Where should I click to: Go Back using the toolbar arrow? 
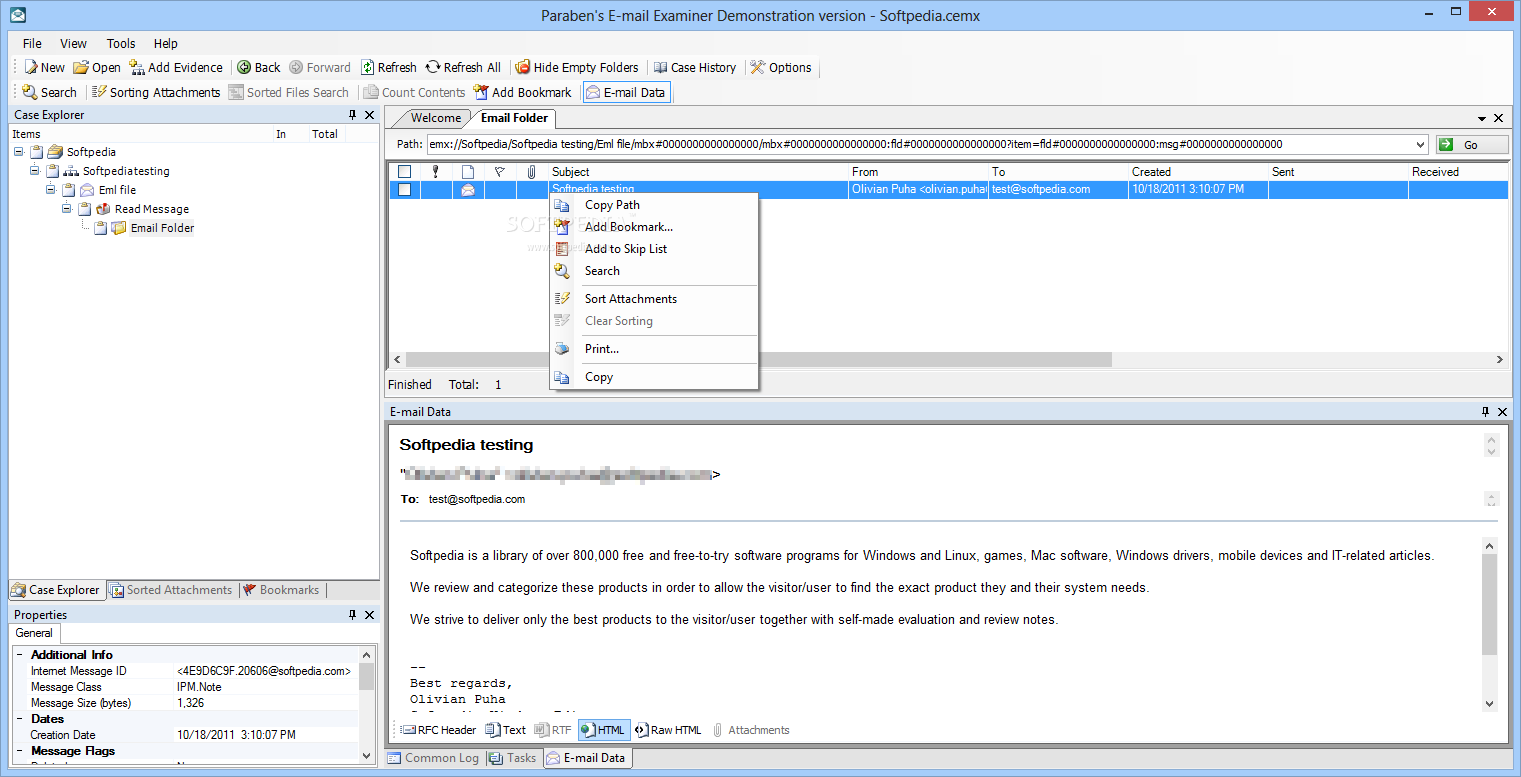[258, 67]
